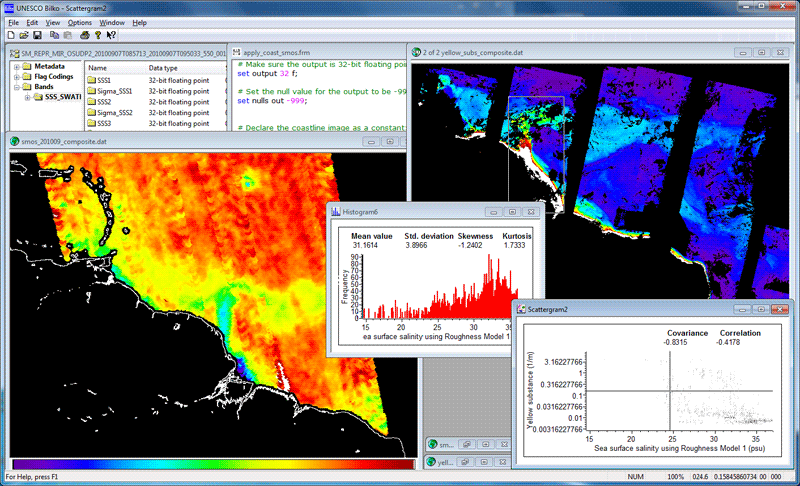Screen dimensions: 800x486
Task: Open the File menu
Action: coord(13,22)
